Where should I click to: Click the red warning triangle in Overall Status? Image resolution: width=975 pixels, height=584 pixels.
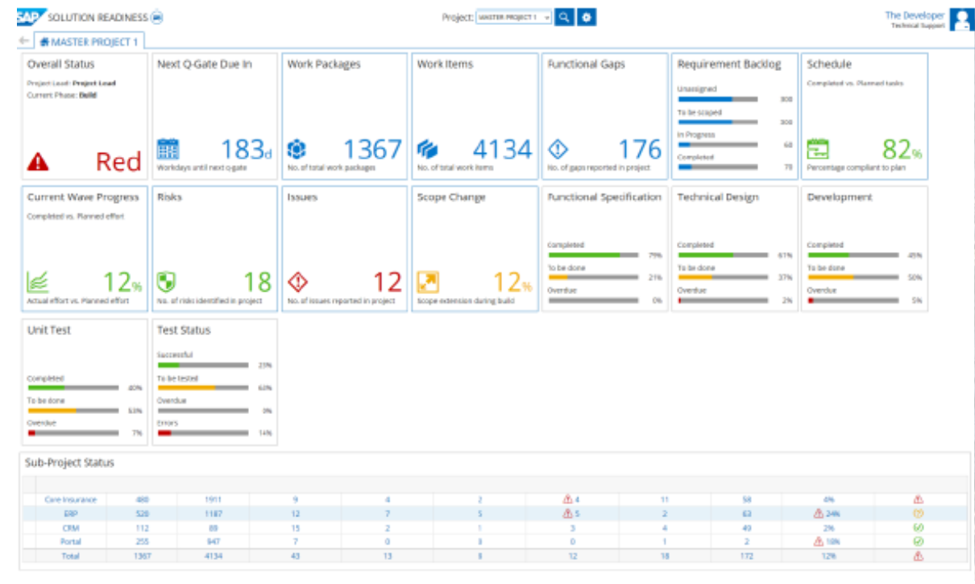[x=38, y=160]
